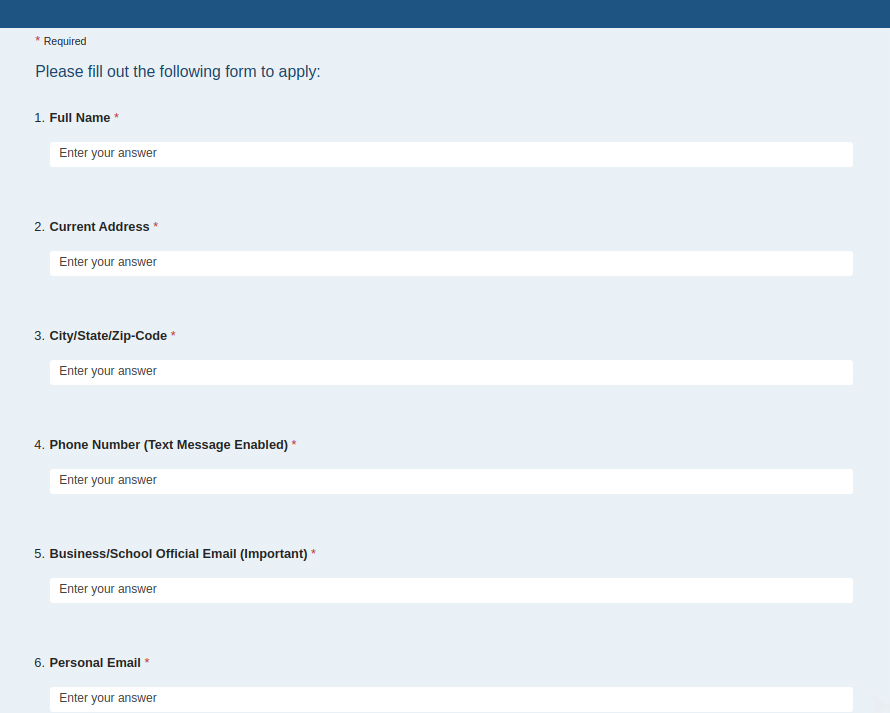
Task: Click the red asterisk beside Full Name
Action: [116, 117]
